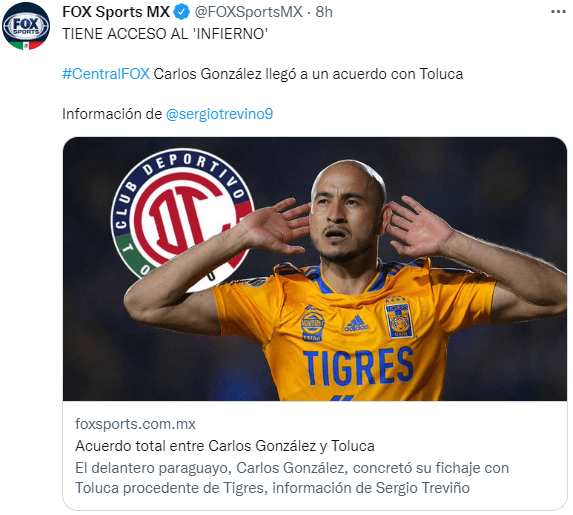Click the headline TIENE ACCESO AL 'INFIERNO'
The image size is (573, 515).
(165, 34)
